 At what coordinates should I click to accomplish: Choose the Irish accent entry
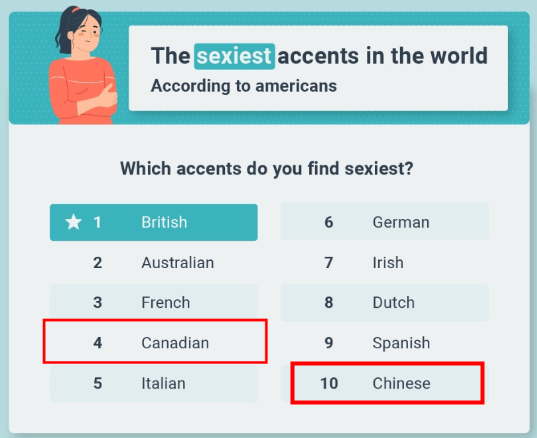[385, 263]
